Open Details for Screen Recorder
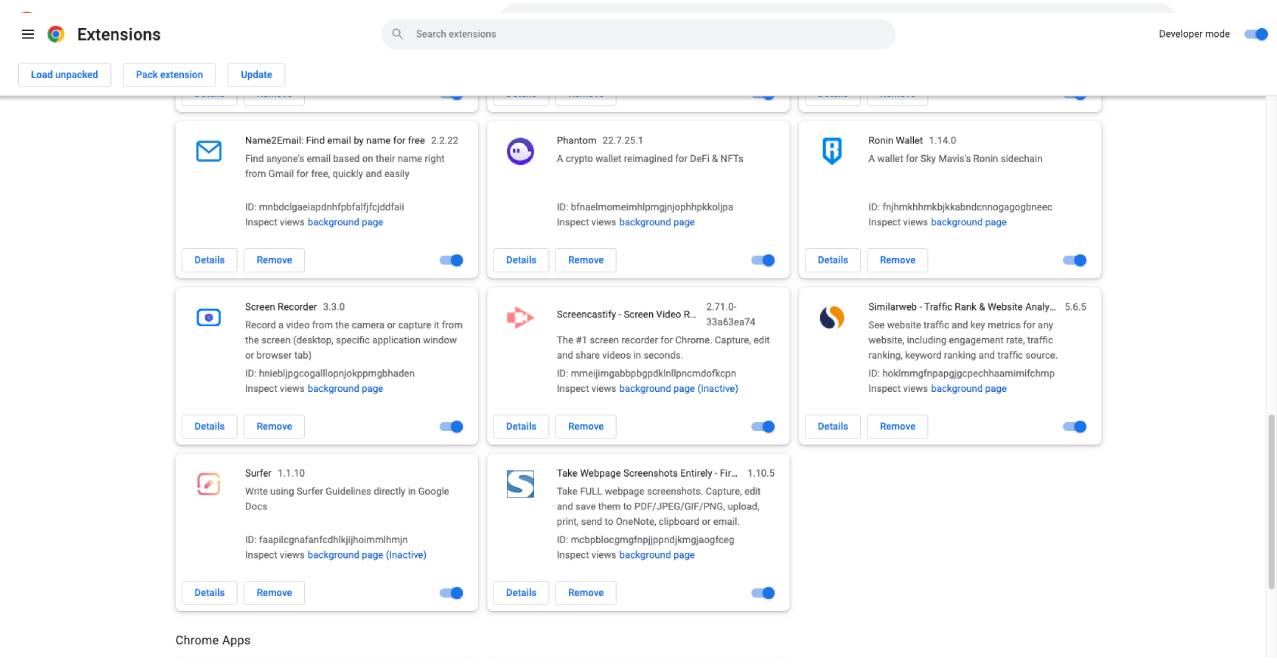The height and width of the screenshot is (671, 1277). point(209,426)
